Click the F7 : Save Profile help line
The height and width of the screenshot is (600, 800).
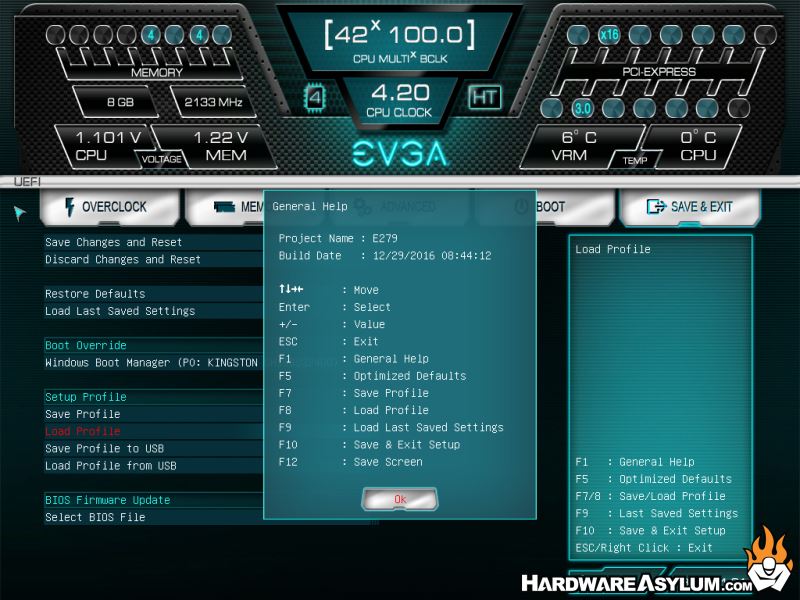coord(354,393)
